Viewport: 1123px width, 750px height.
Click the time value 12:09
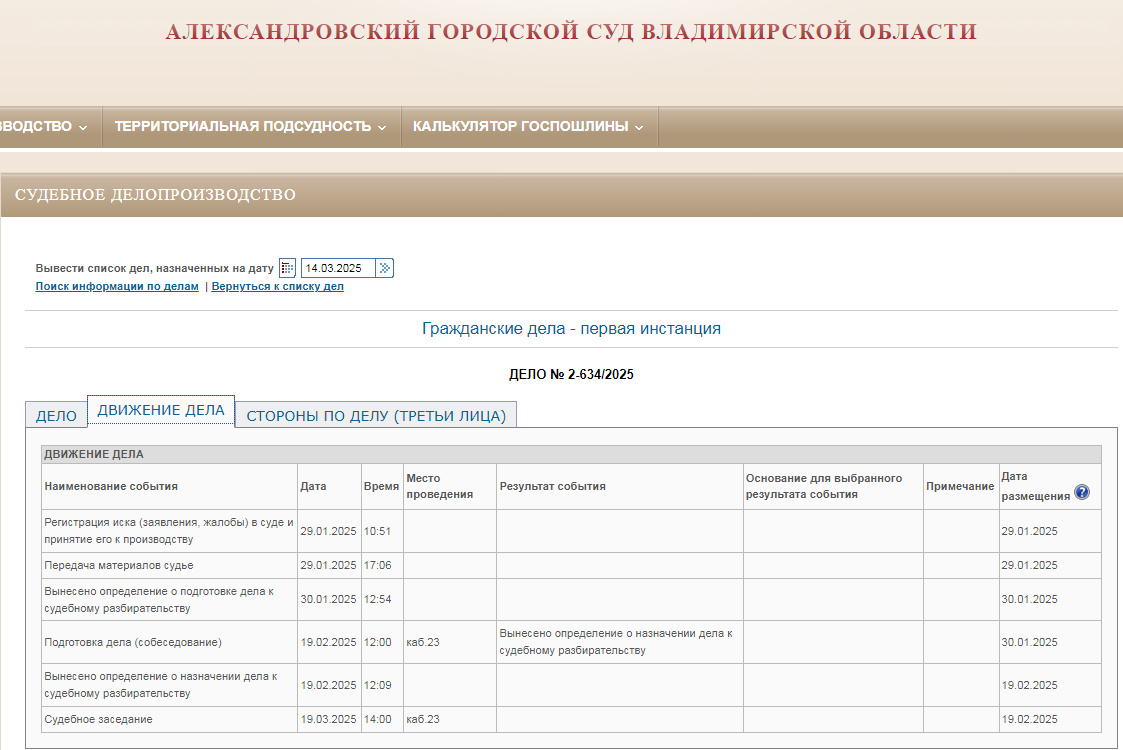(x=377, y=685)
